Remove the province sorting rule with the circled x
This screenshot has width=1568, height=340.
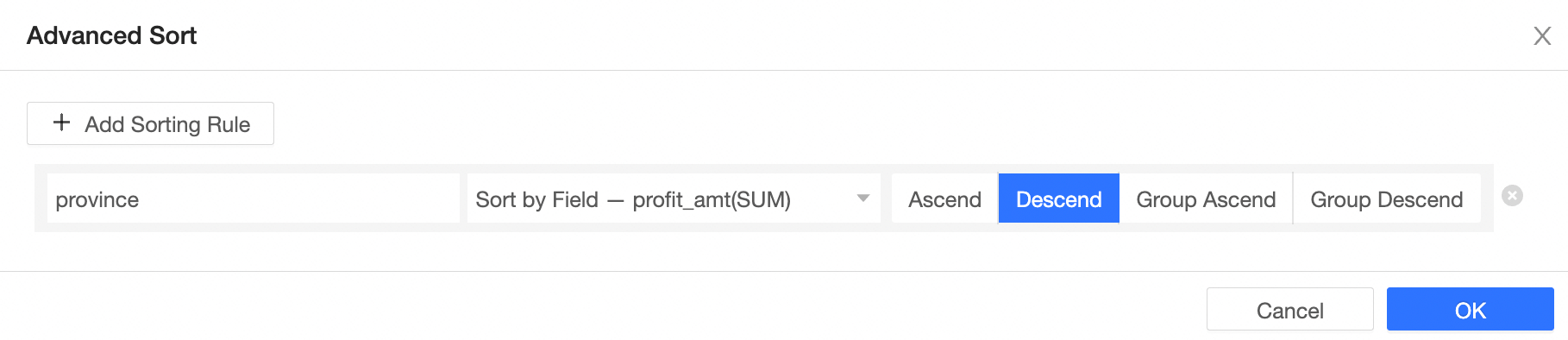pyautogui.click(x=1512, y=196)
